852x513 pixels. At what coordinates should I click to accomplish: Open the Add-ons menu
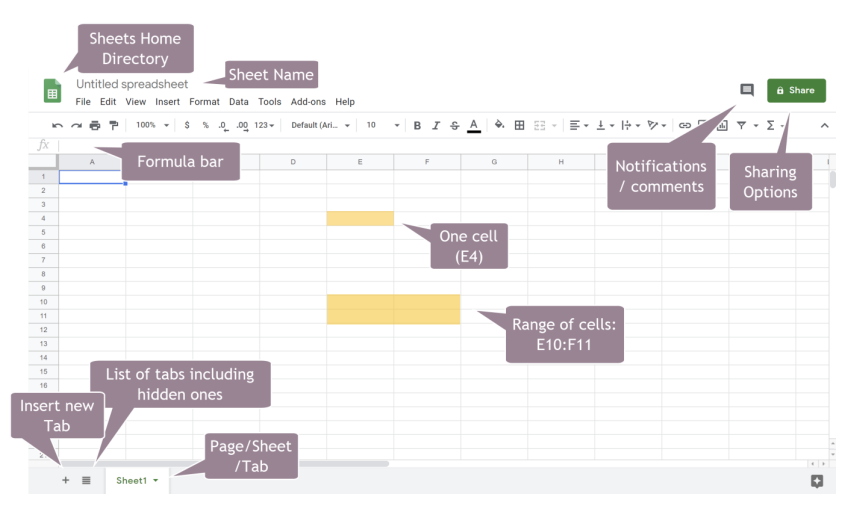click(x=308, y=102)
